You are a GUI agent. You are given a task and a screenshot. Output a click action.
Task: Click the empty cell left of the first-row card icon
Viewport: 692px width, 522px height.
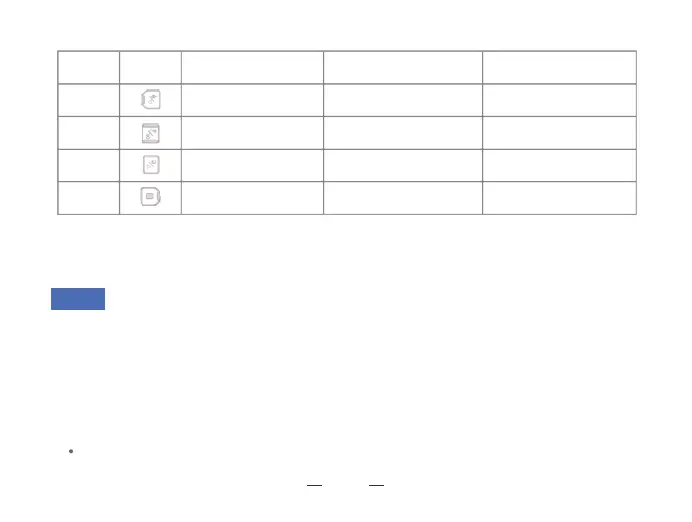[88, 99]
